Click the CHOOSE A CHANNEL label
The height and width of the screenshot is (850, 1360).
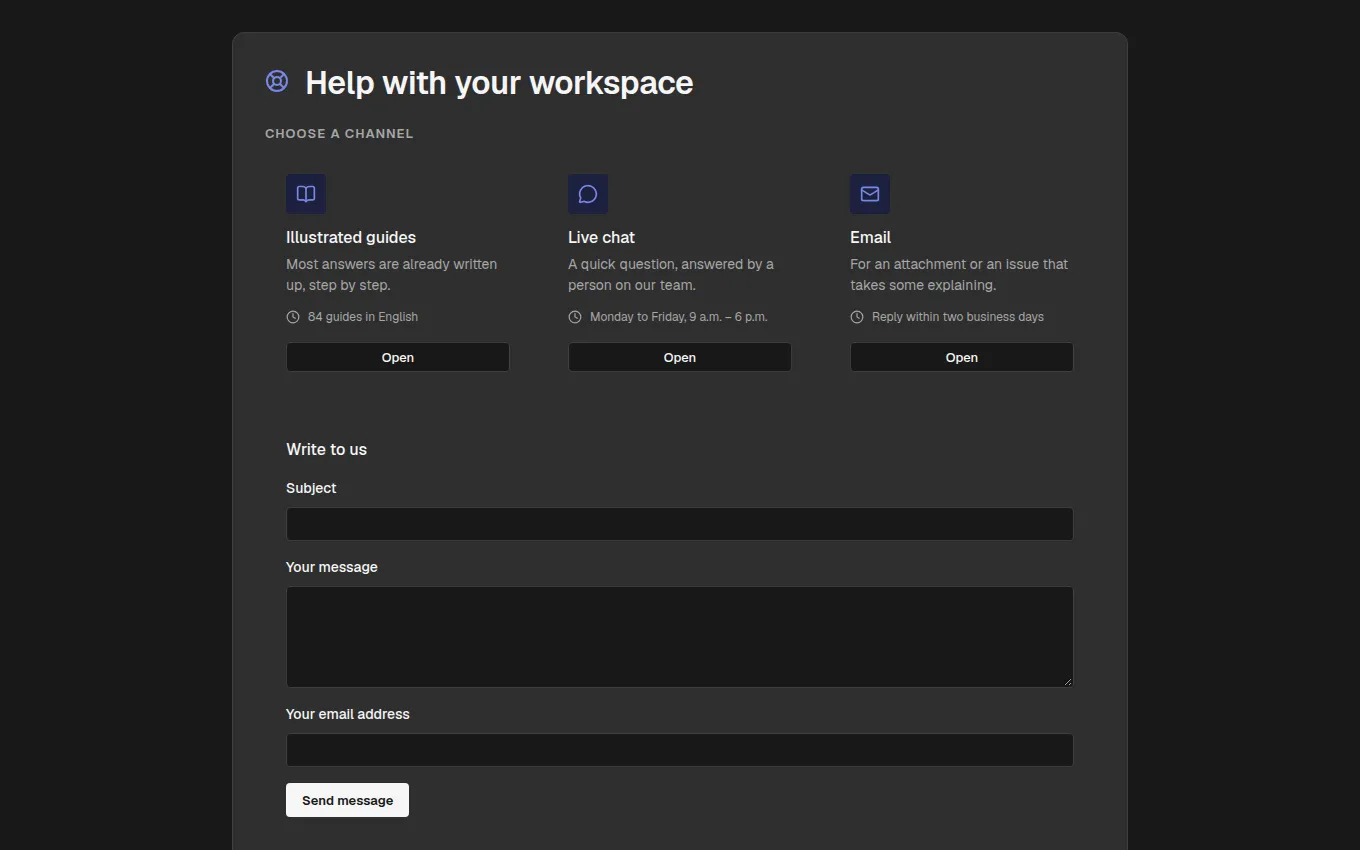(x=339, y=133)
